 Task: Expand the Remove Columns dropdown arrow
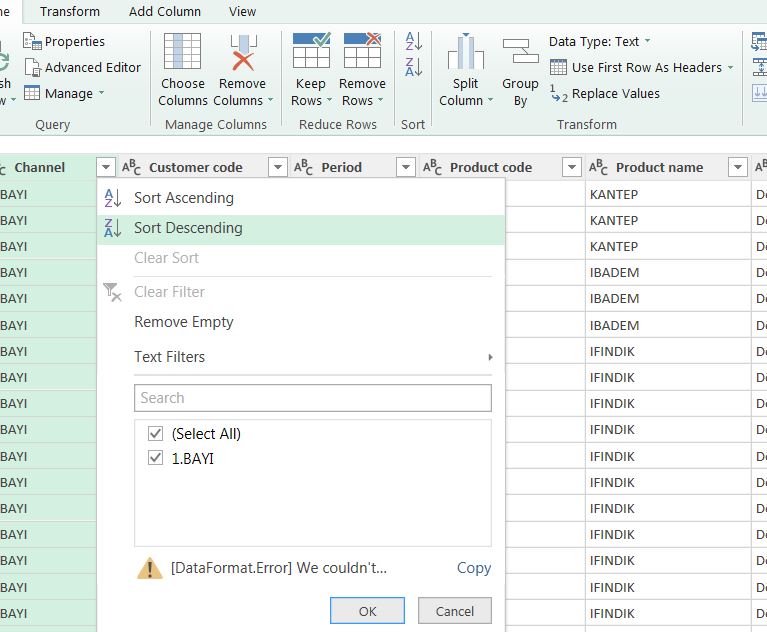point(270,100)
